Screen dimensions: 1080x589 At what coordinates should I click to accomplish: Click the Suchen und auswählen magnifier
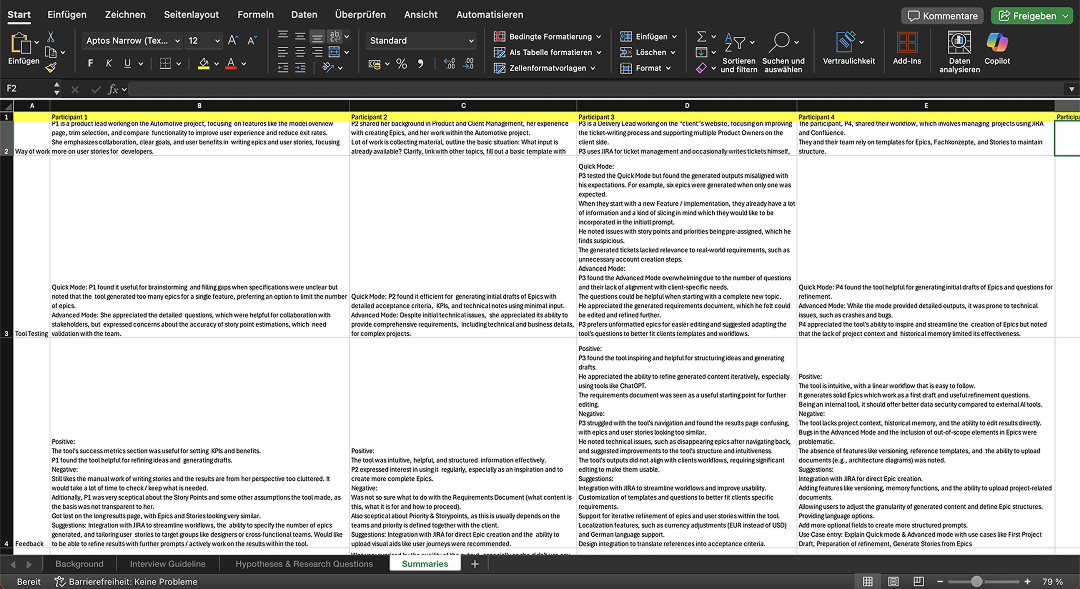pos(779,43)
